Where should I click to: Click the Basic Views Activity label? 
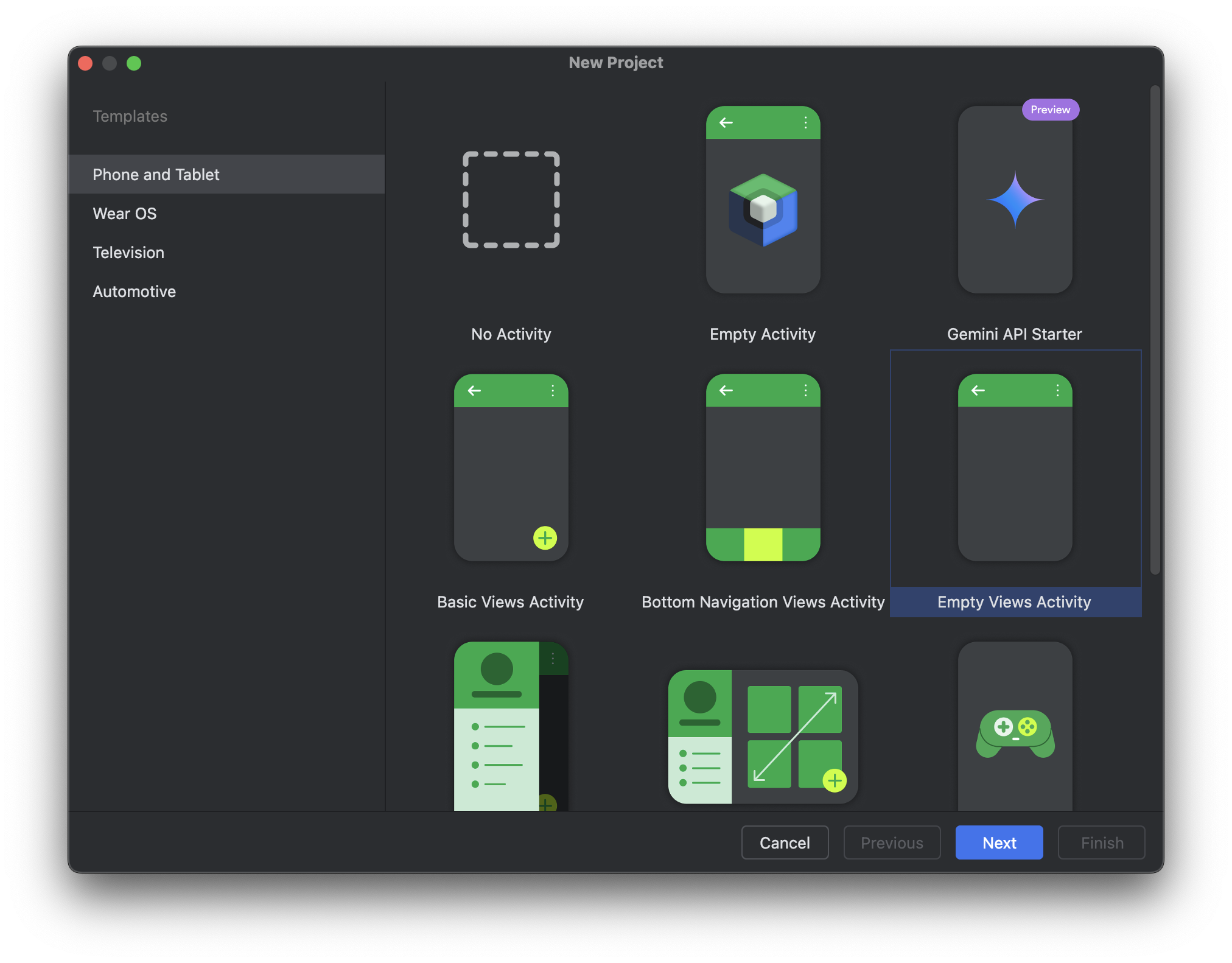tap(511, 601)
